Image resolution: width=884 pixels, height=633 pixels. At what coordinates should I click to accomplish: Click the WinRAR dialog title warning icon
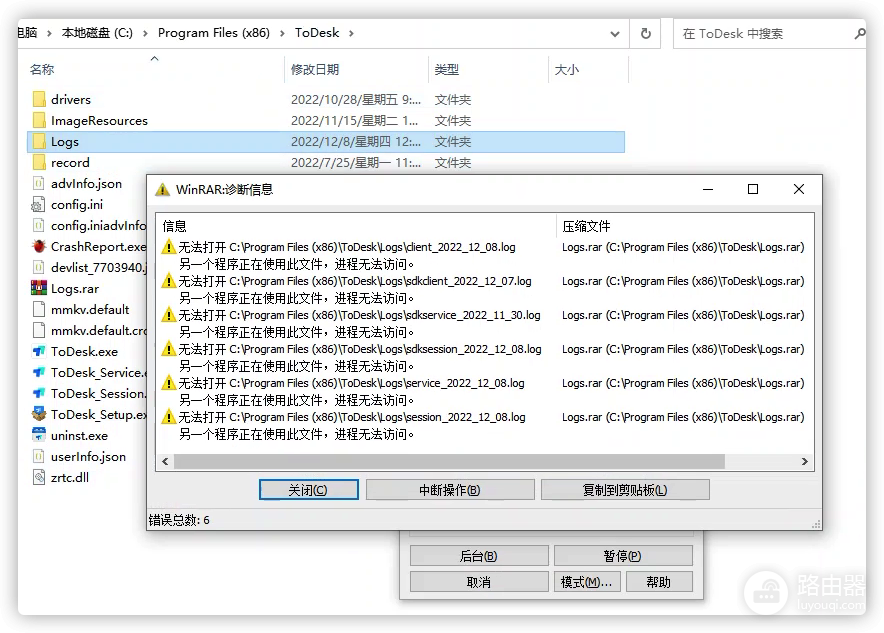(162, 189)
